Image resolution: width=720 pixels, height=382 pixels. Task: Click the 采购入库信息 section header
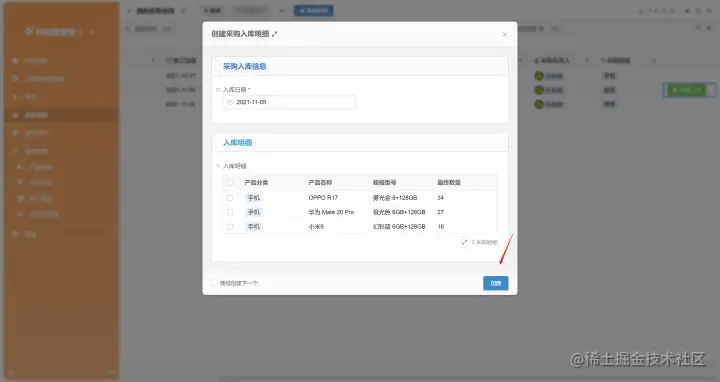coord(245,66)
